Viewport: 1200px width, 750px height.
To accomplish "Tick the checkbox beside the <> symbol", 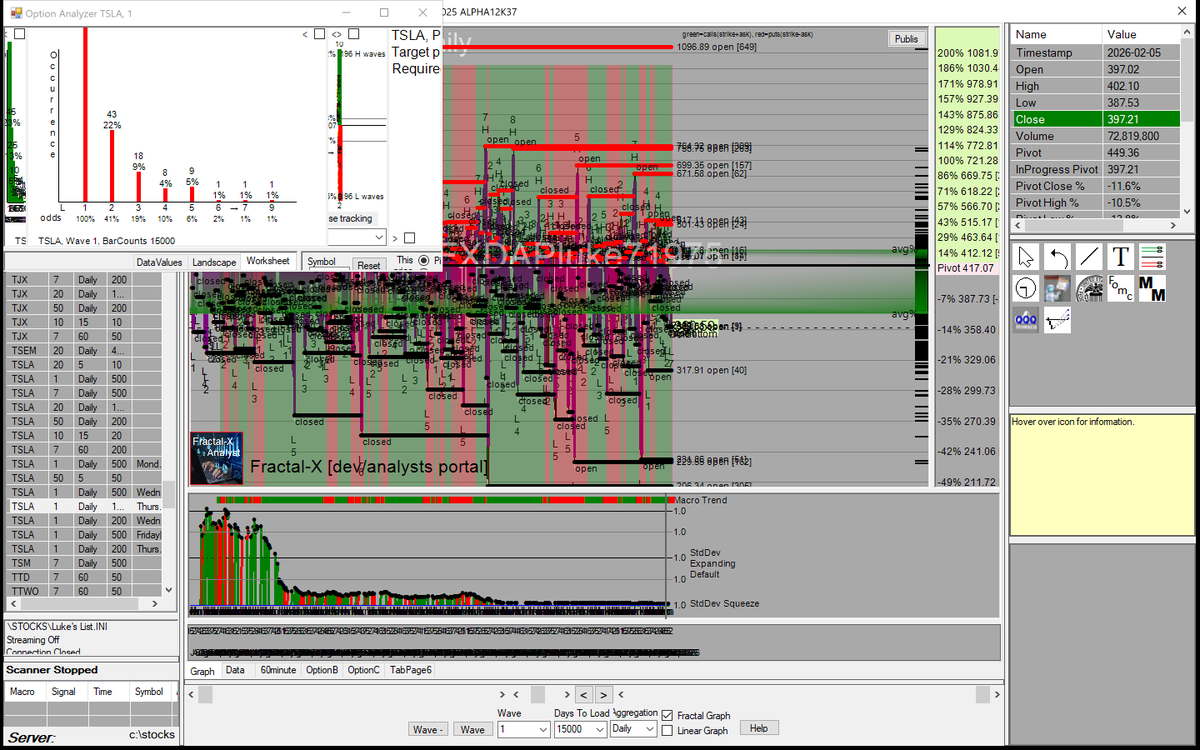I will click(x=352, y=34).
